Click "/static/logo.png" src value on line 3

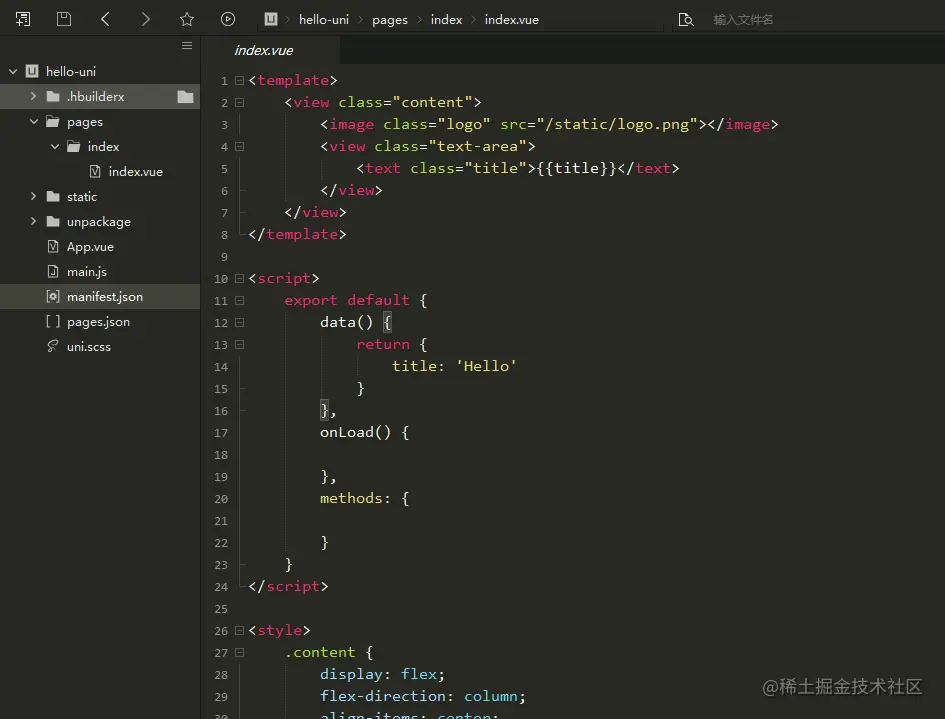[x=618, y=124]
